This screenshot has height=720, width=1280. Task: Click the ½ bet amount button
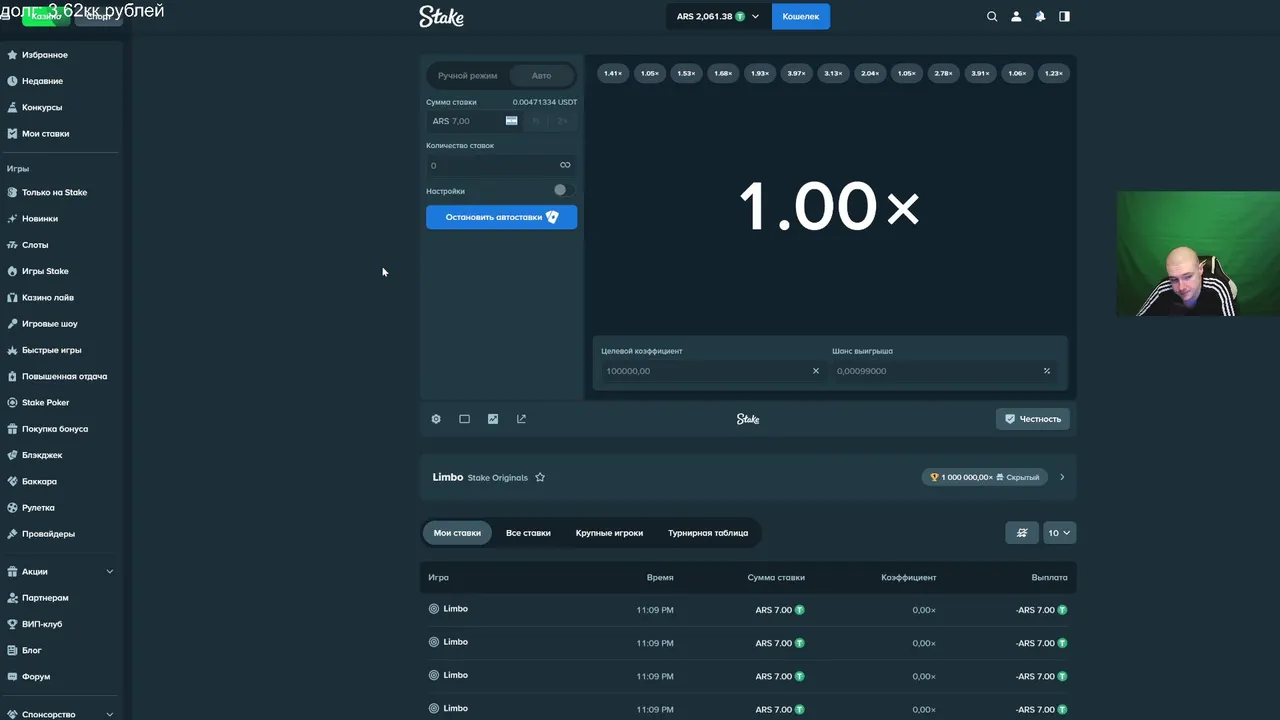536,121
